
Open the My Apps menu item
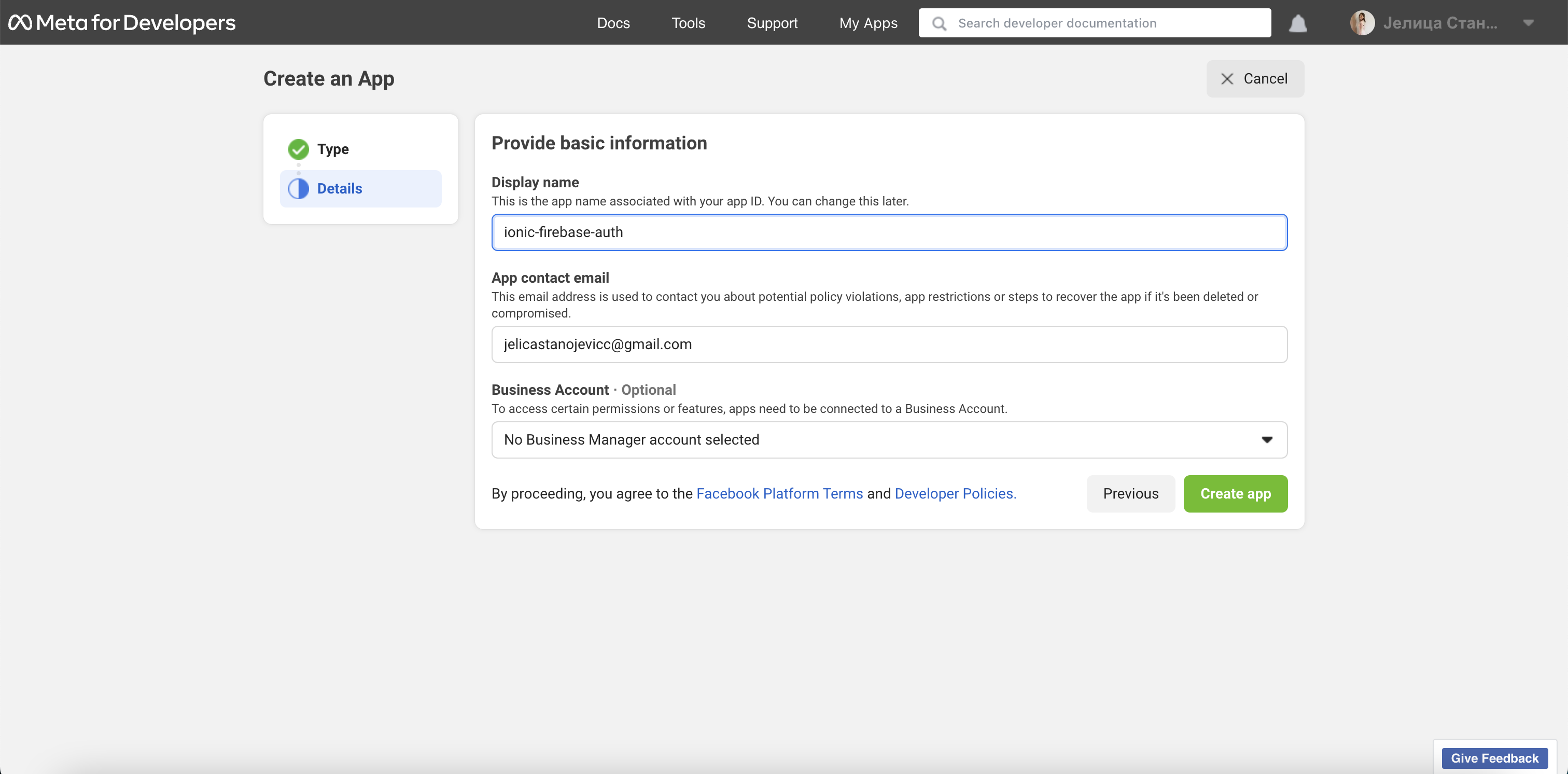click(x=868, y=22)
